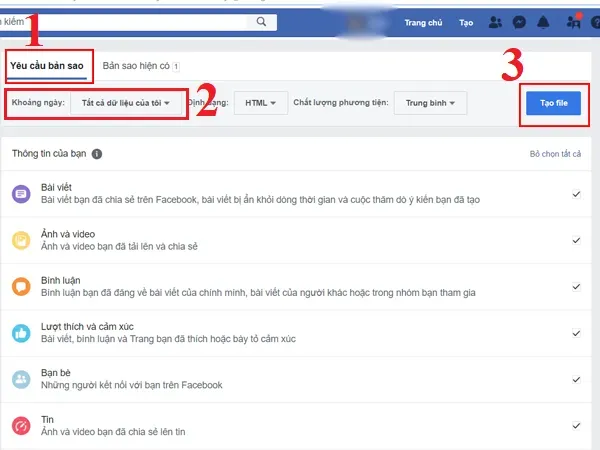Click 'Ảnh và video bạn đã tải lên' description
This screenshot has height=450, width=600.
[x=119, y=246]
